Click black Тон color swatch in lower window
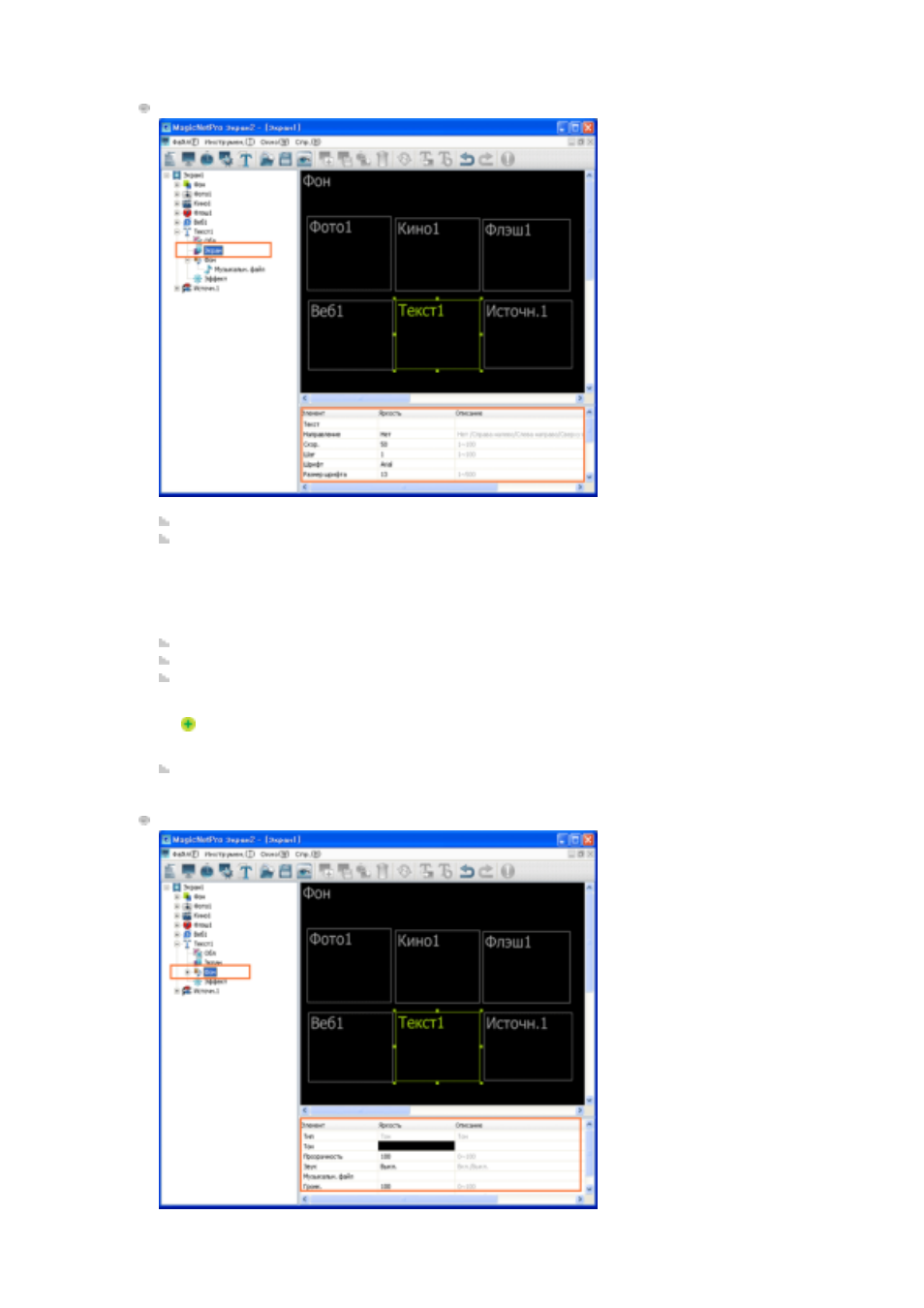924x1308 pixels. click(x=416, y=1145)
